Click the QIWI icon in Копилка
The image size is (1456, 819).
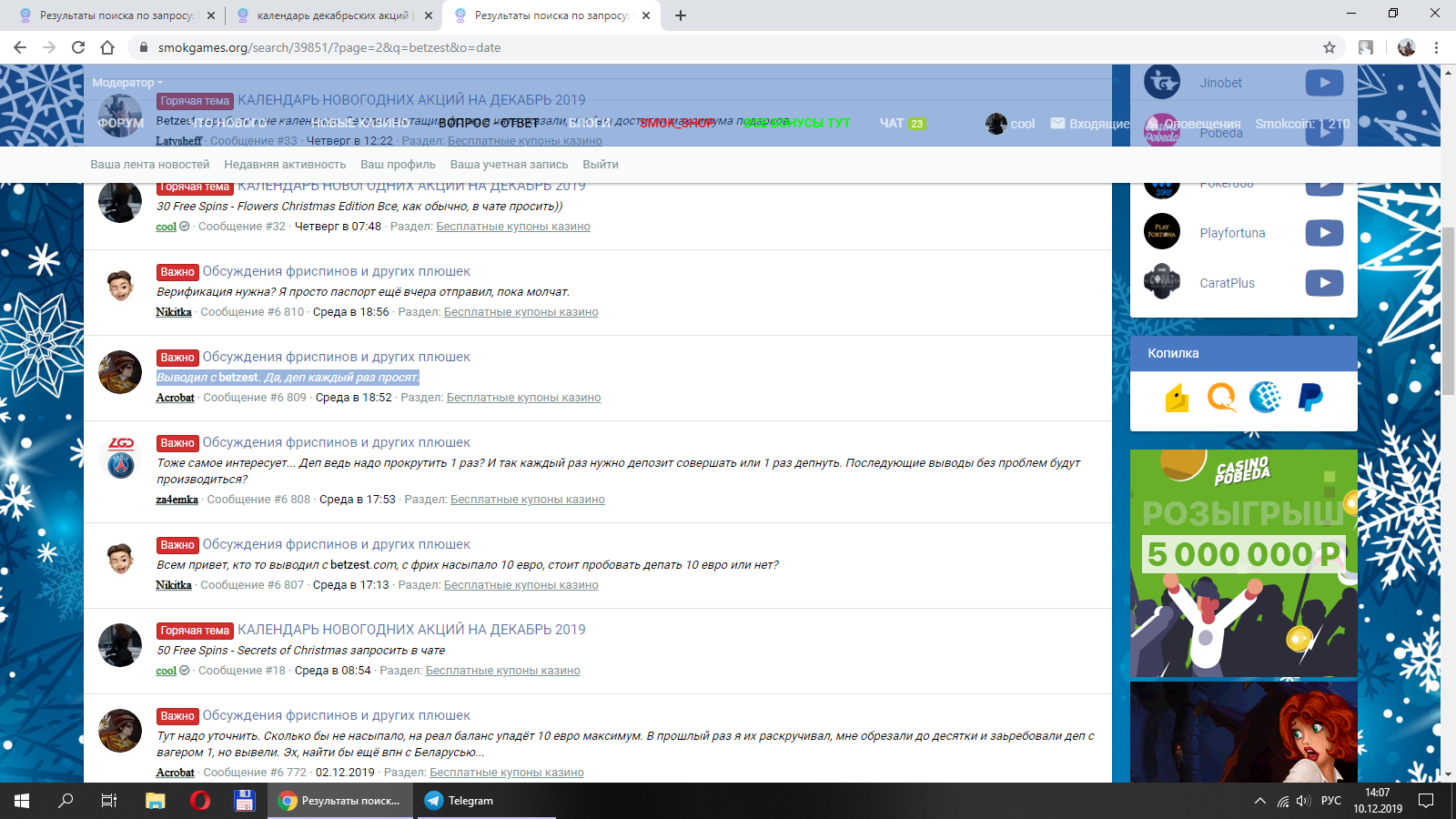tap(1221, 398)
